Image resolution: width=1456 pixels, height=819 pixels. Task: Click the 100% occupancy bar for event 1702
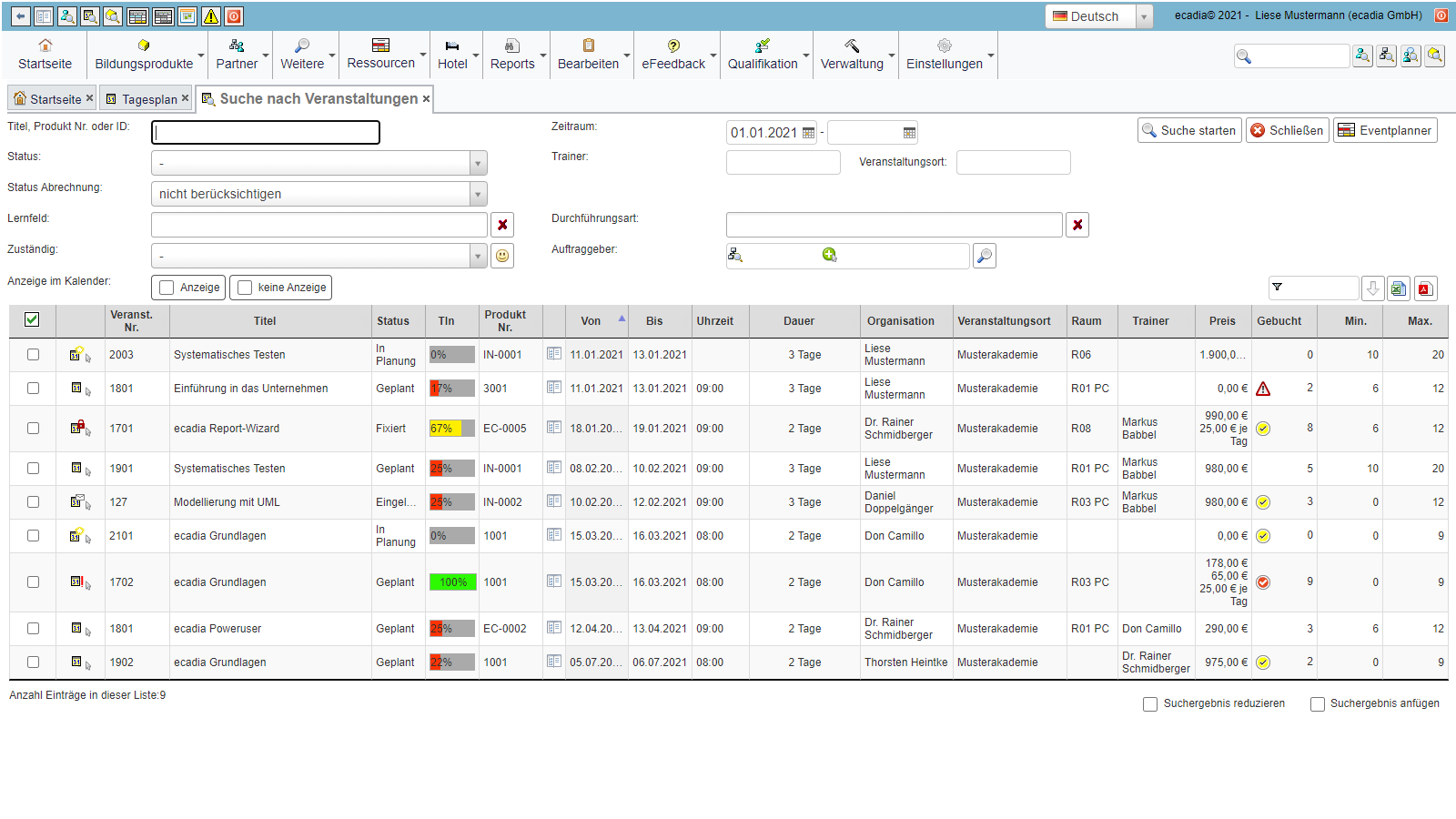click(453, 582)
